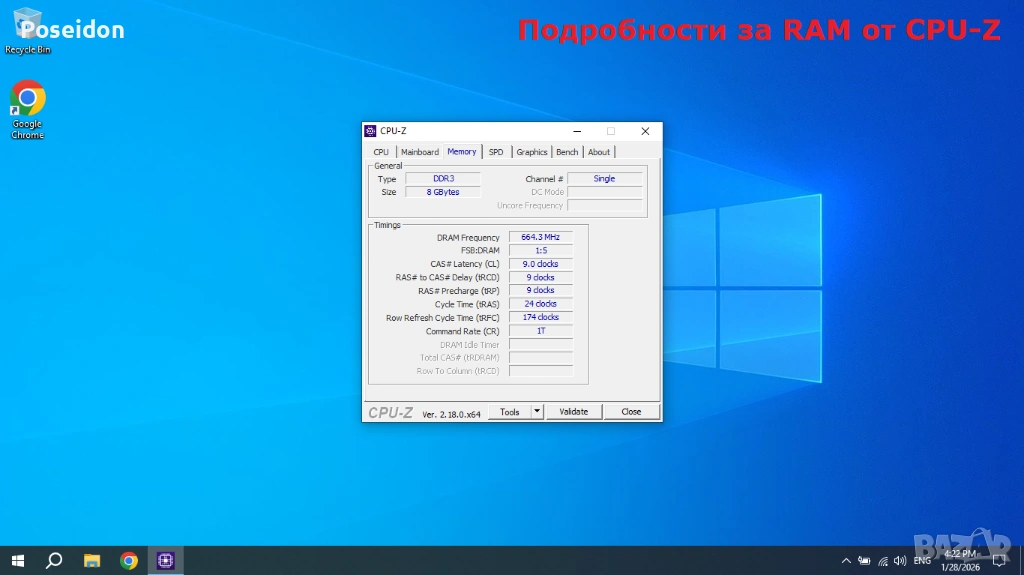Open taskbar search magnifier icon
The height and width of the screenshot is (575, 1024).
click(x=54, y=560)
